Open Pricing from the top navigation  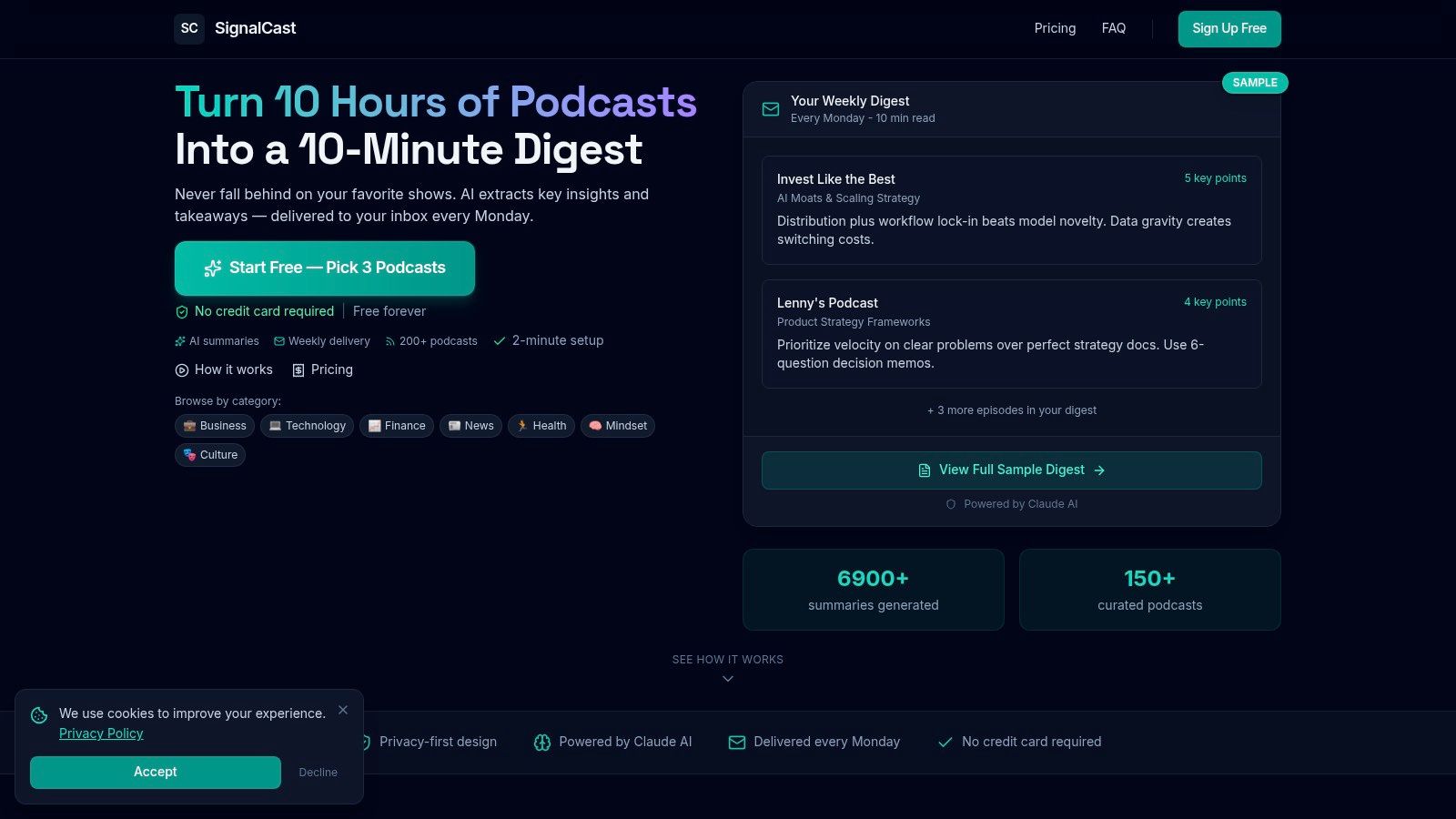(x=1055, y=28)
